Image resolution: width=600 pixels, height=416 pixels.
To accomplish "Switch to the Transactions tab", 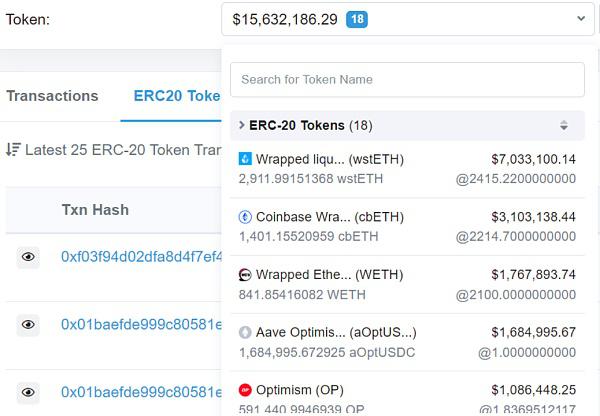I will 52,96.
